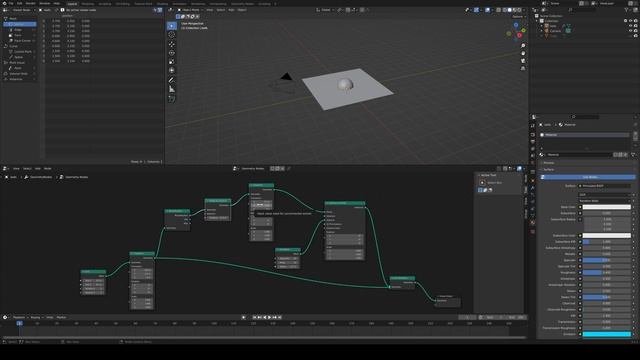Open the Object Mode dropdown in viewport

click(190, 10)
